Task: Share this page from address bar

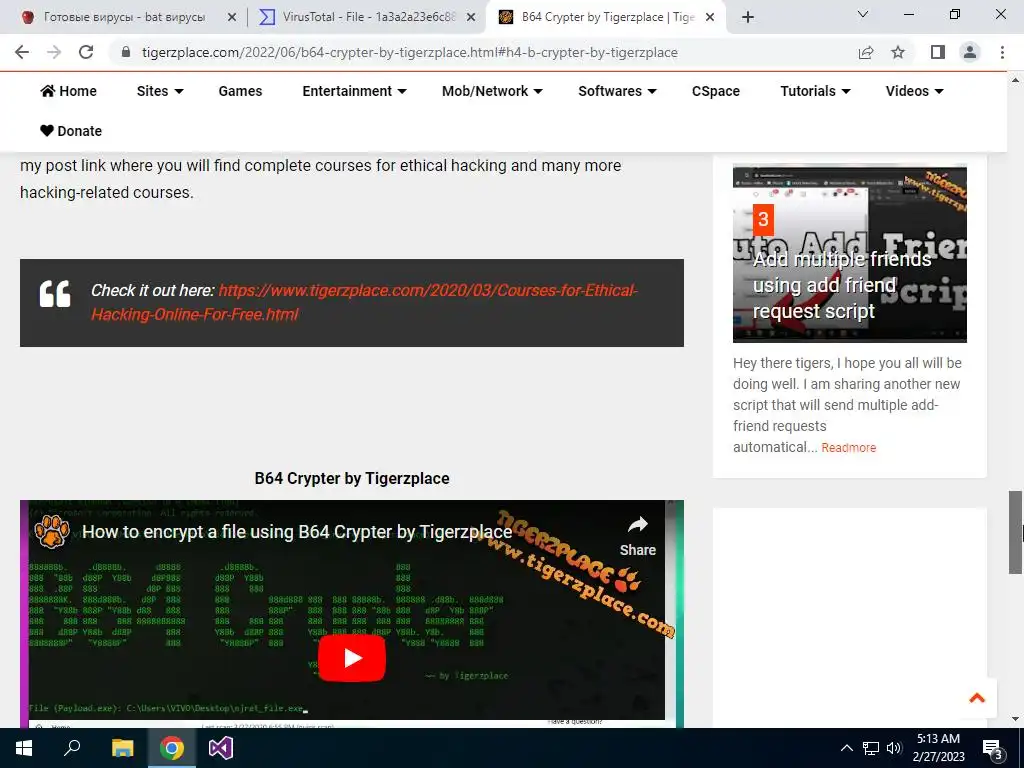Action: [x=866, y=52]
